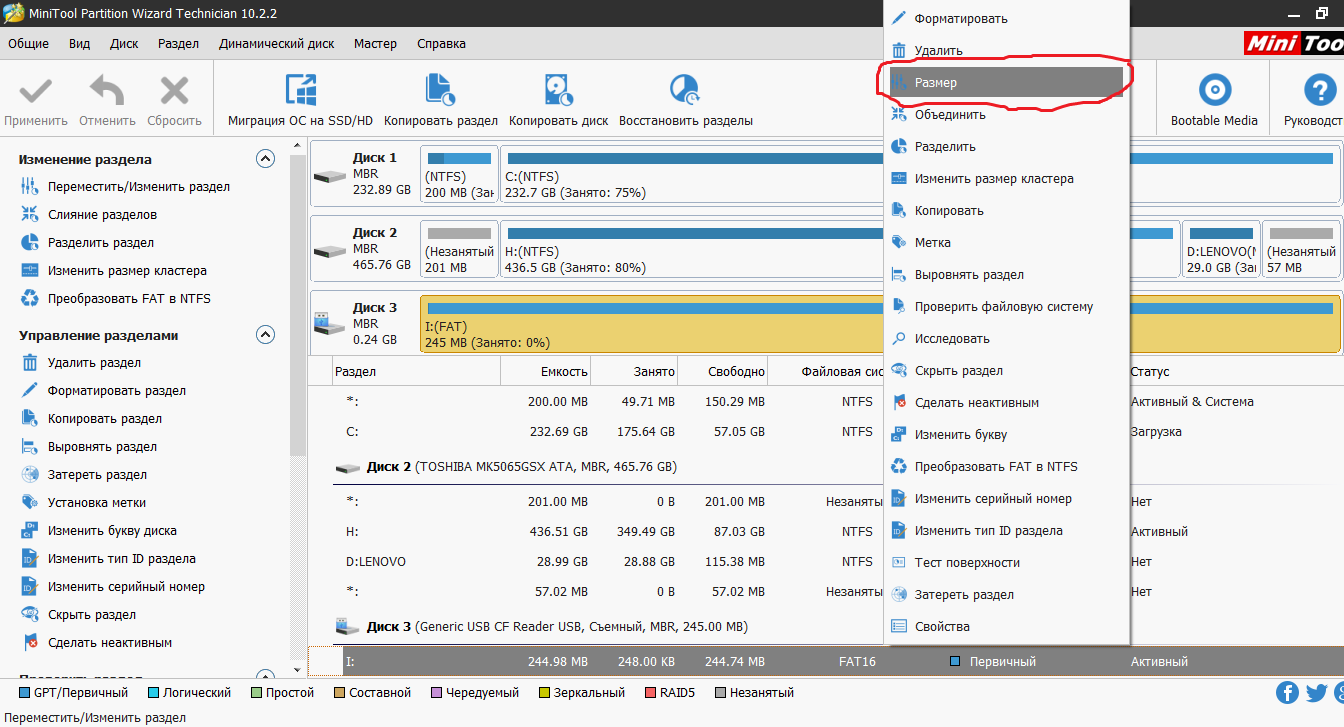
Task: Click the Применить checkmark icon
Action: coord(36,91)
